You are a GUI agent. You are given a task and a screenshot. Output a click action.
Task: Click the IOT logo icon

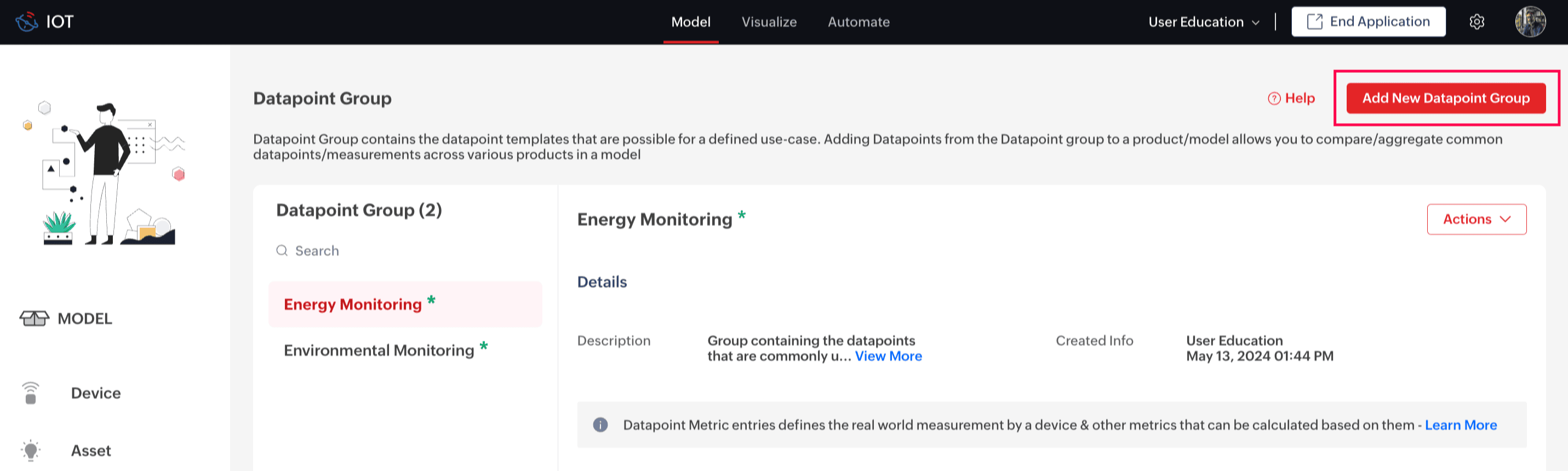[27, 22]
